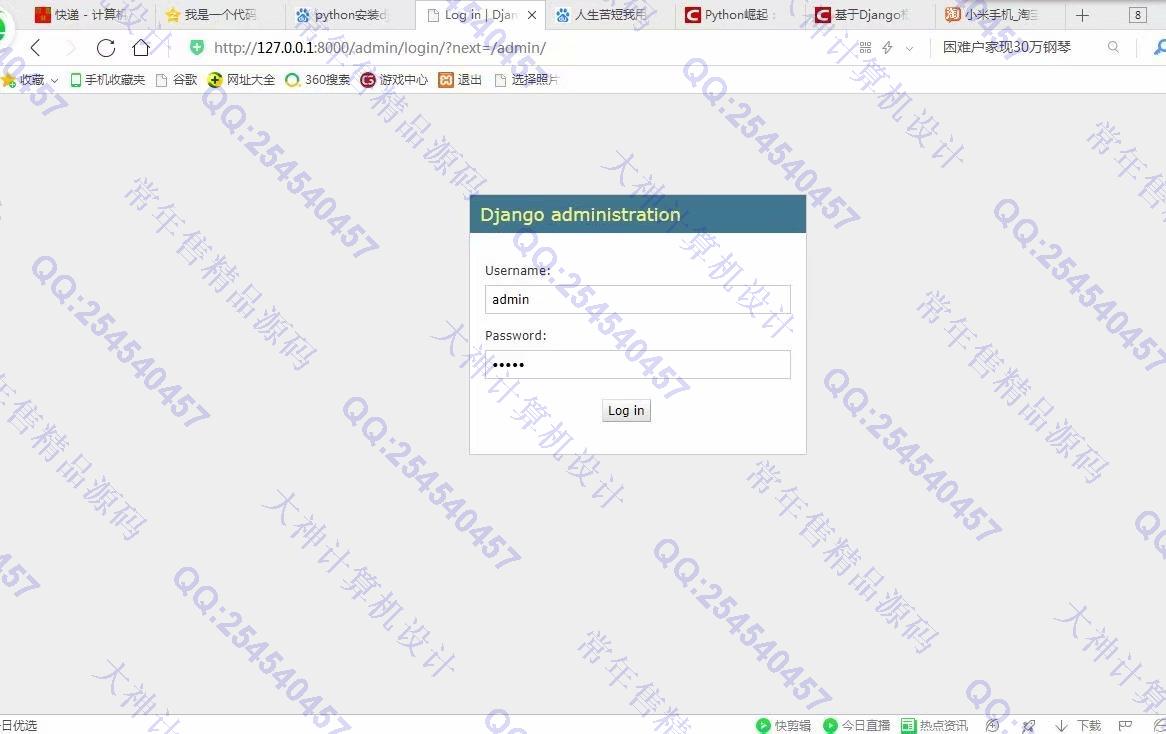This screenshot has height=734, width=1166.
Task: Click the Username: label
Action: 518,271
